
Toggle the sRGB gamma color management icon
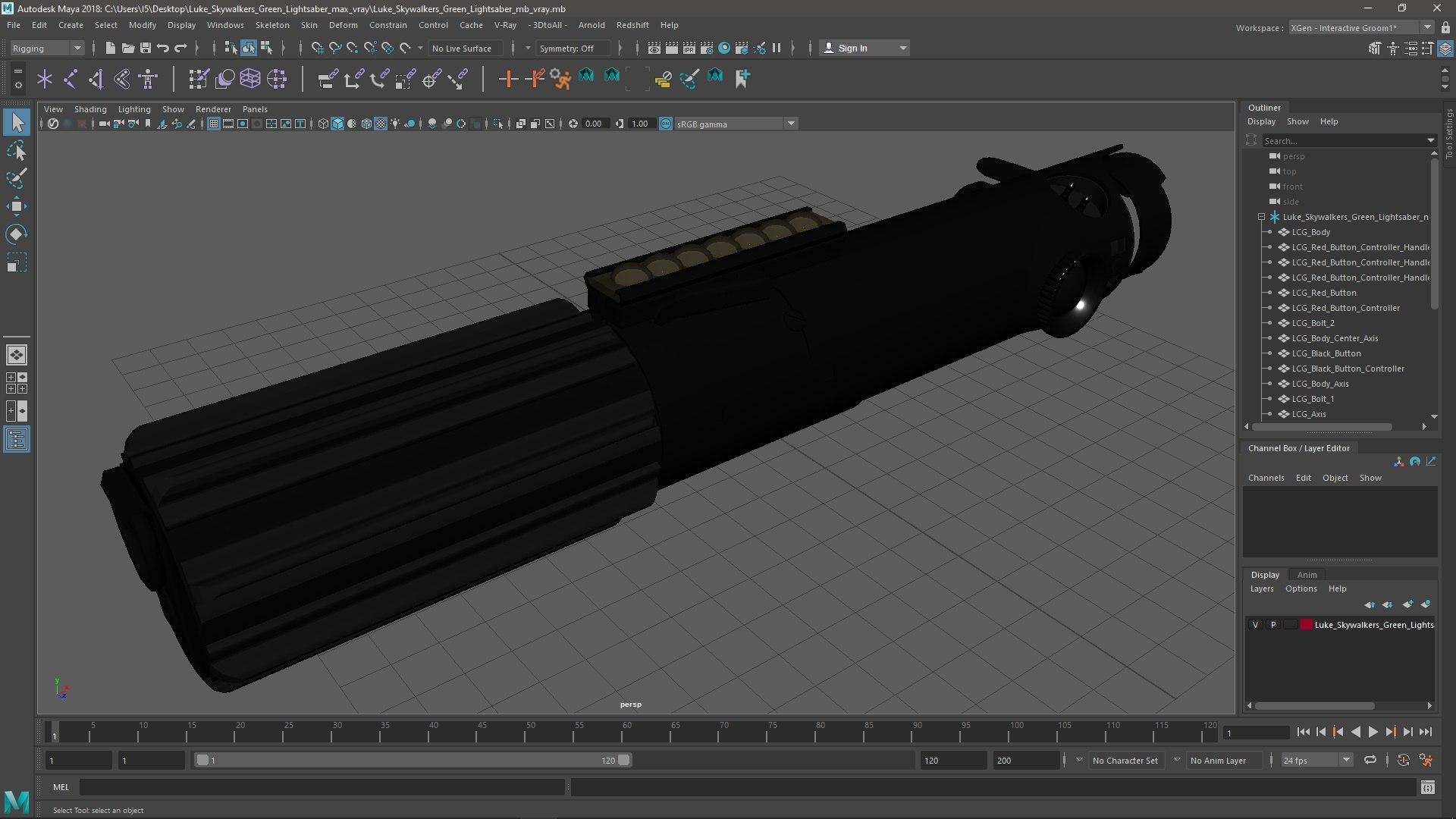tap(666, 124)
